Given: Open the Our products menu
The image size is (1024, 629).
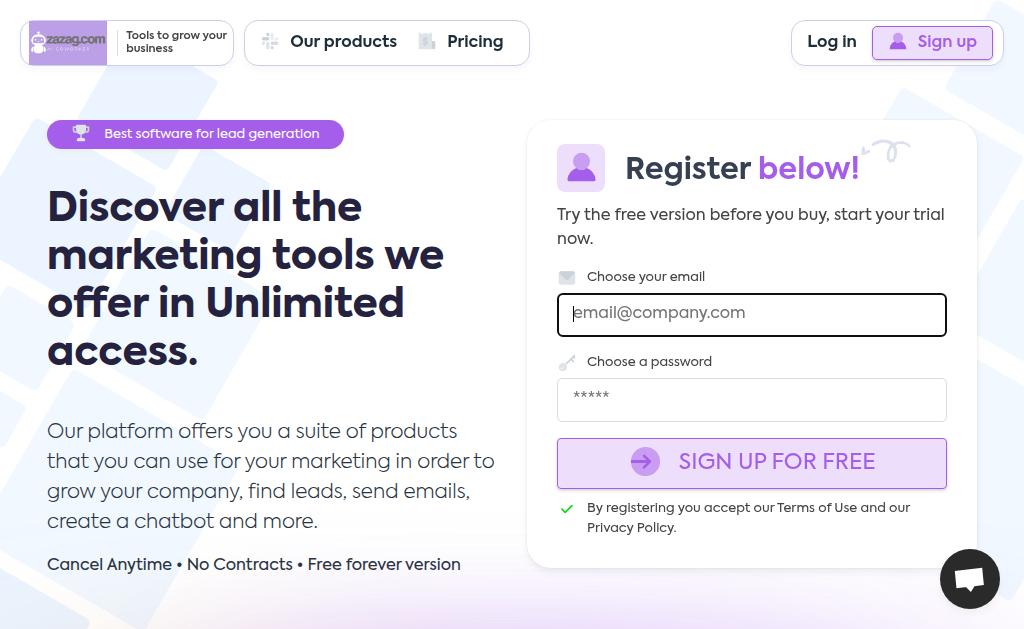Looking at the screenshot, I should 343,42.
